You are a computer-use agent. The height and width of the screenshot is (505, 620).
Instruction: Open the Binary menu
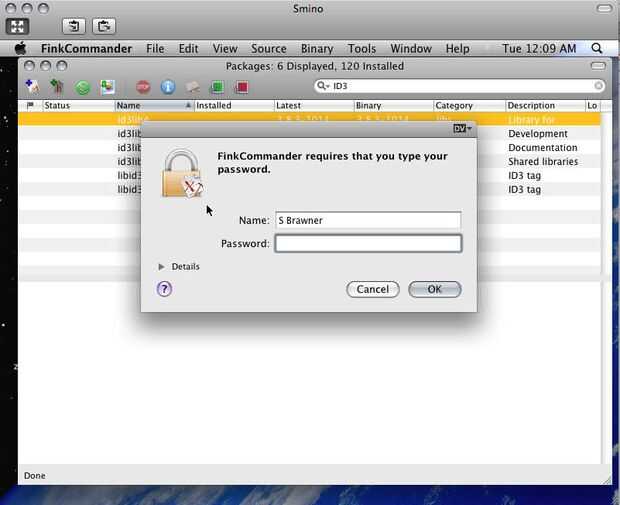tap(317, 49)
